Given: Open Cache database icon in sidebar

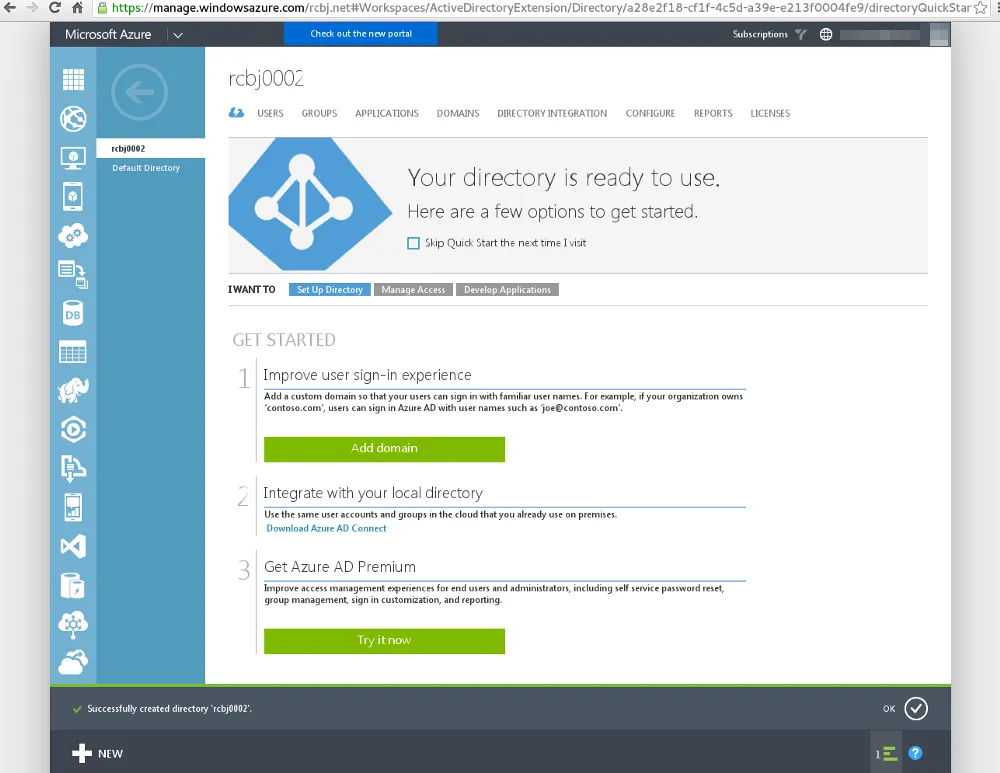Looking at the screenshot, I should tap(73, 585).
